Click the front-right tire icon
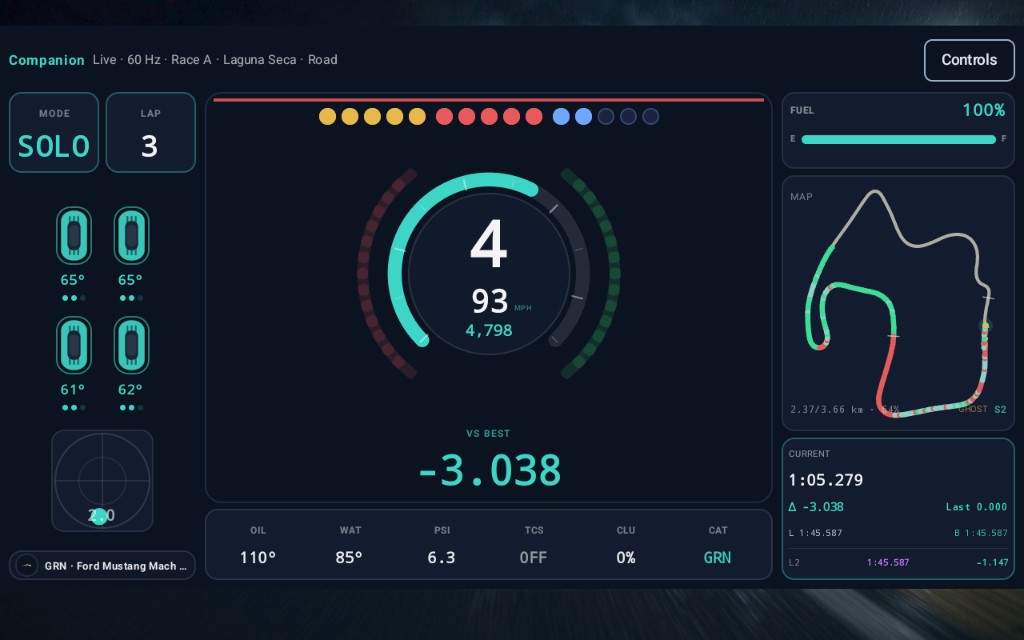 pyautogui.click(x=131, y=235)
